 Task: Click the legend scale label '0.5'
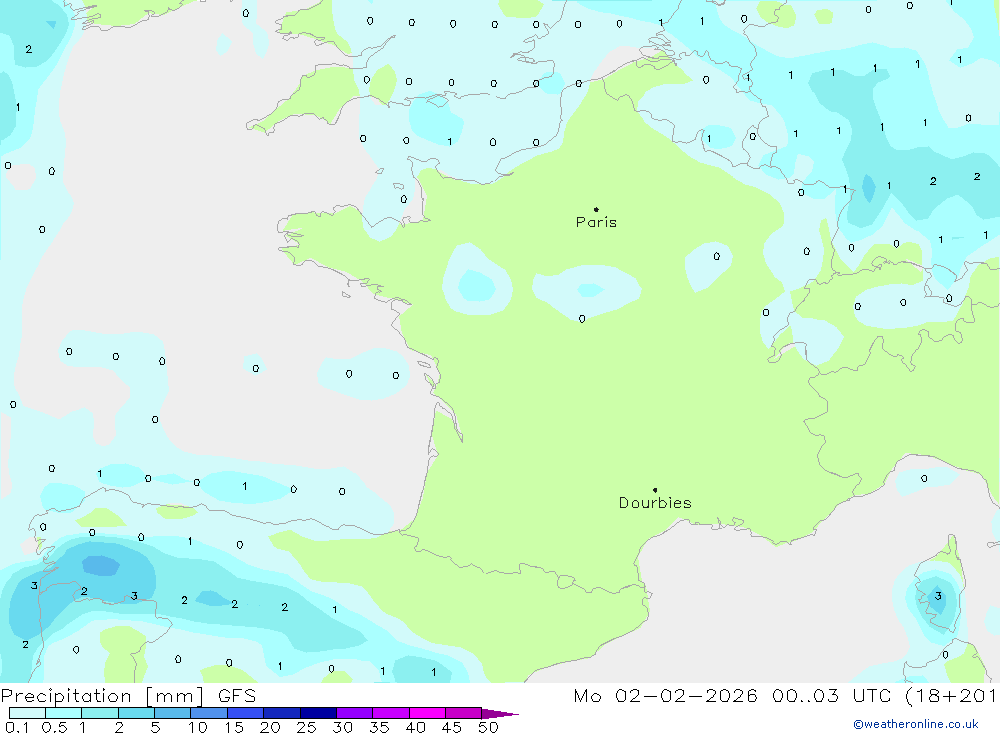click(54, 727)
